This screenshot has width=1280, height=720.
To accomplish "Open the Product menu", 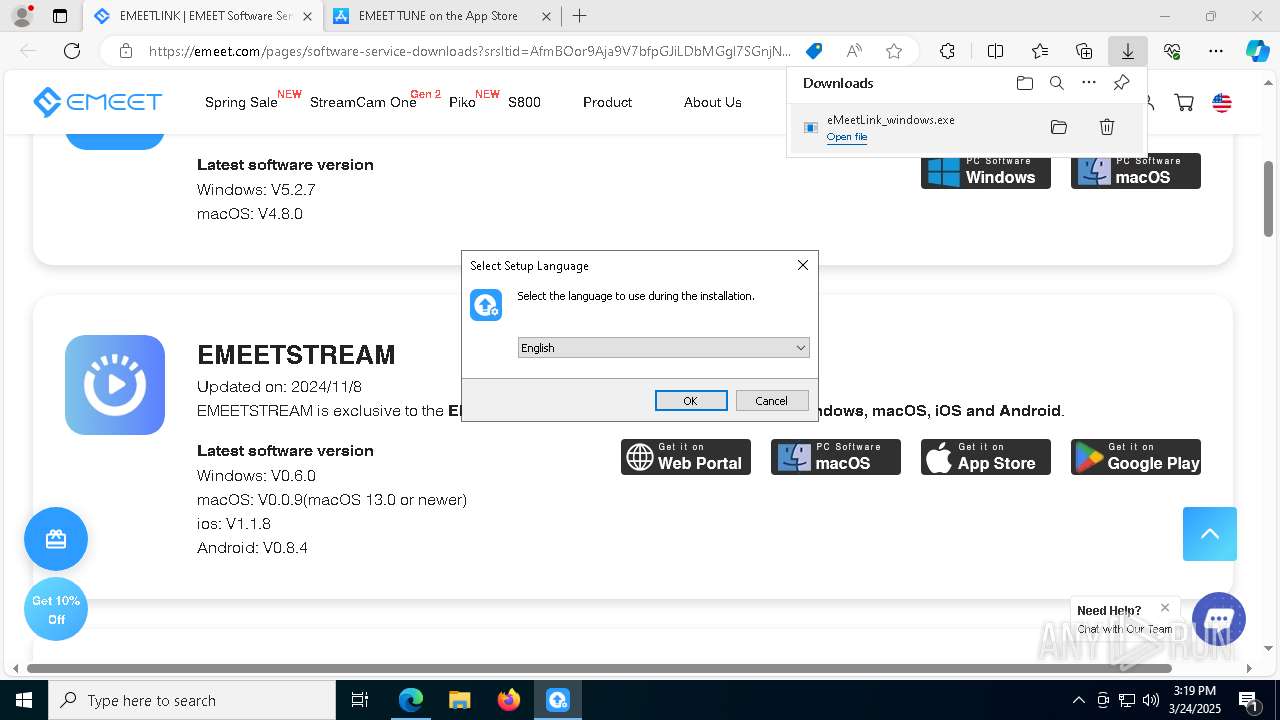I will click(x=607, y=102).
